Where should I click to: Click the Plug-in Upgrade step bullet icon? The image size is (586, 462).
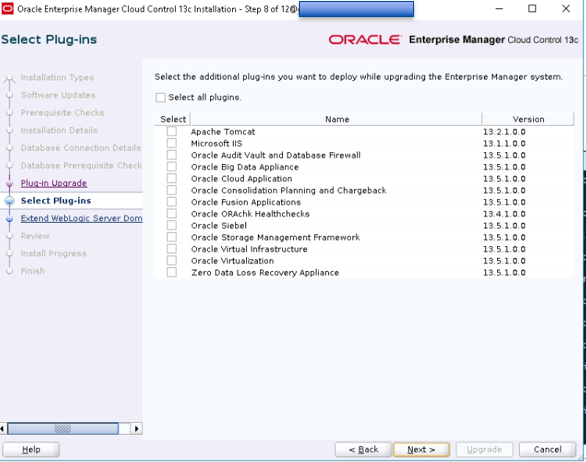[10, 184]
